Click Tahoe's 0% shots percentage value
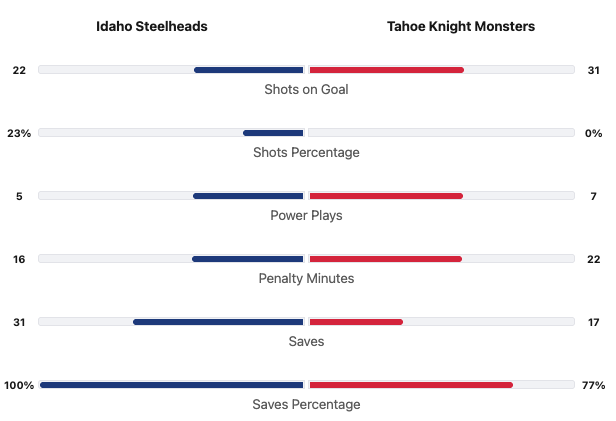The image size is (616, 421). click(593, 133)
